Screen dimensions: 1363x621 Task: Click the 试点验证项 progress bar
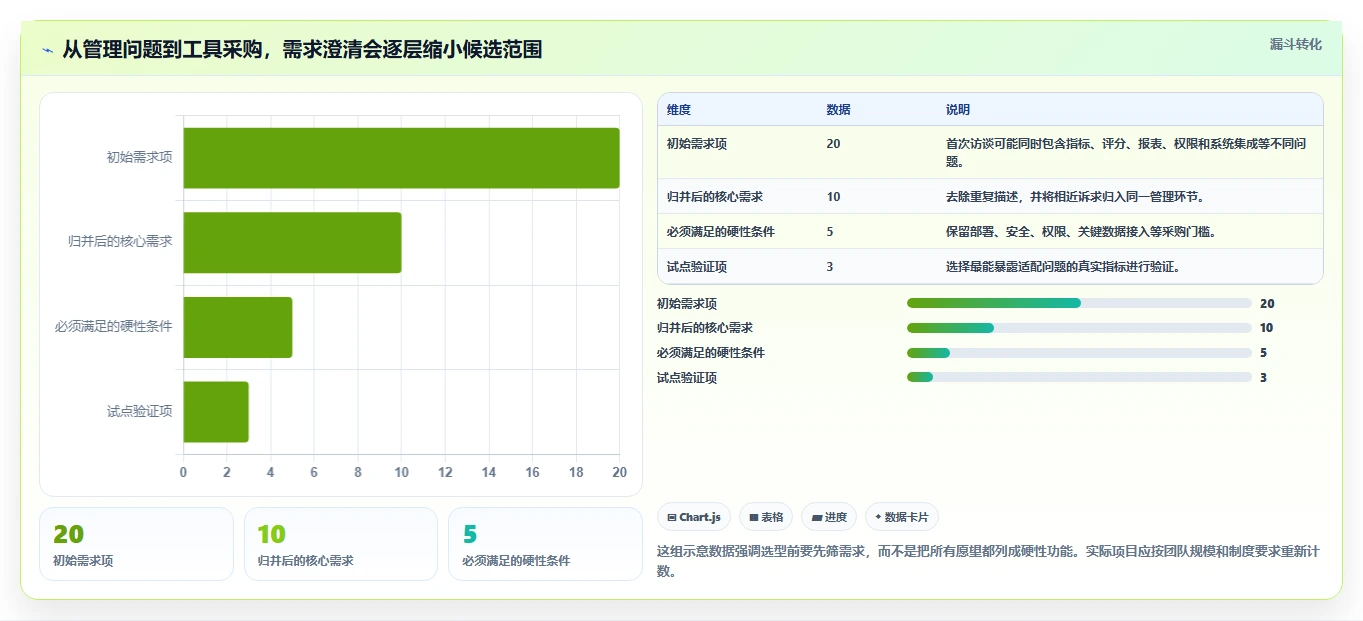coord(1079,377)
